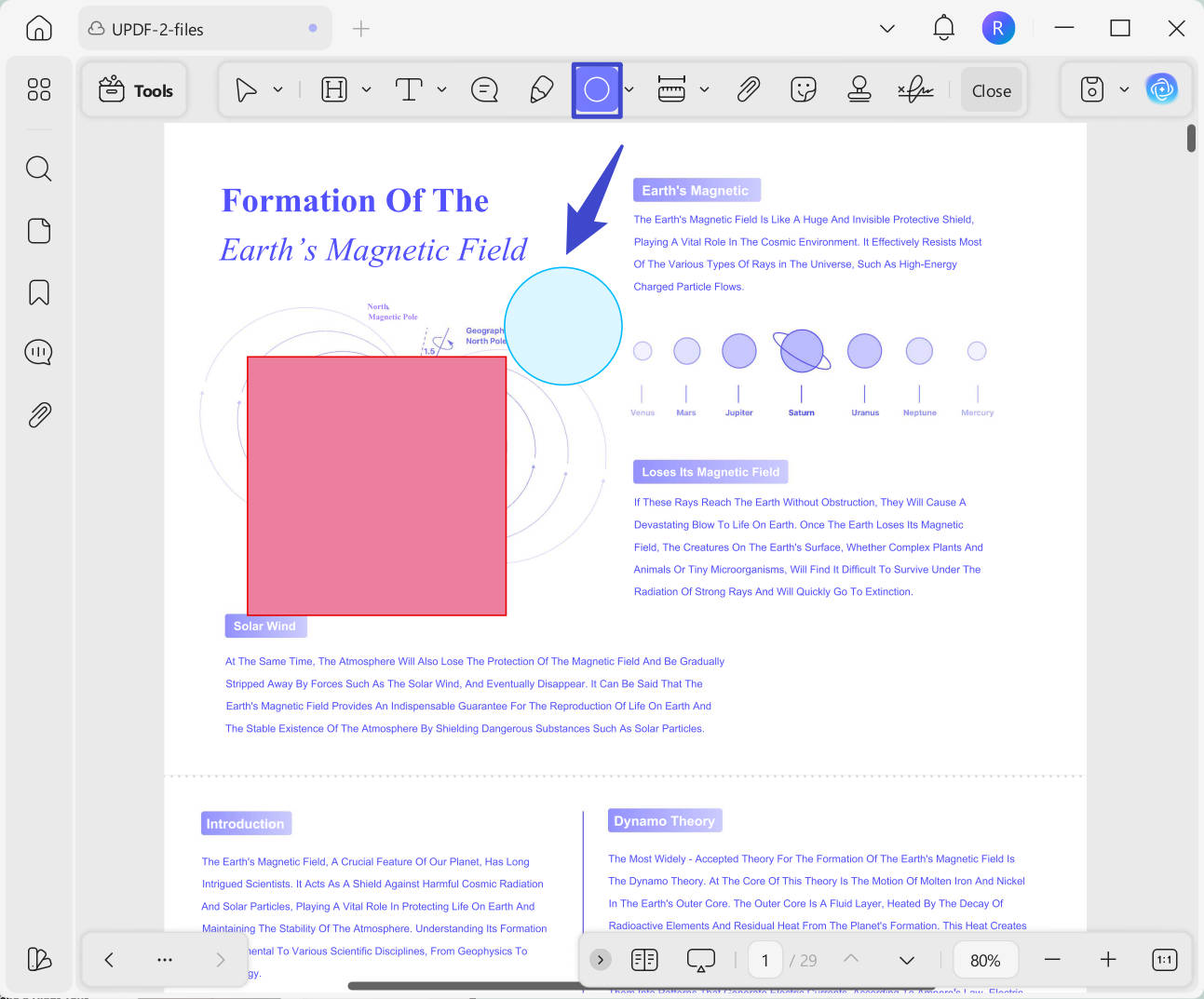
Task: Switch to the UPDF-2-files tab
Action: (x=205, y=29)
